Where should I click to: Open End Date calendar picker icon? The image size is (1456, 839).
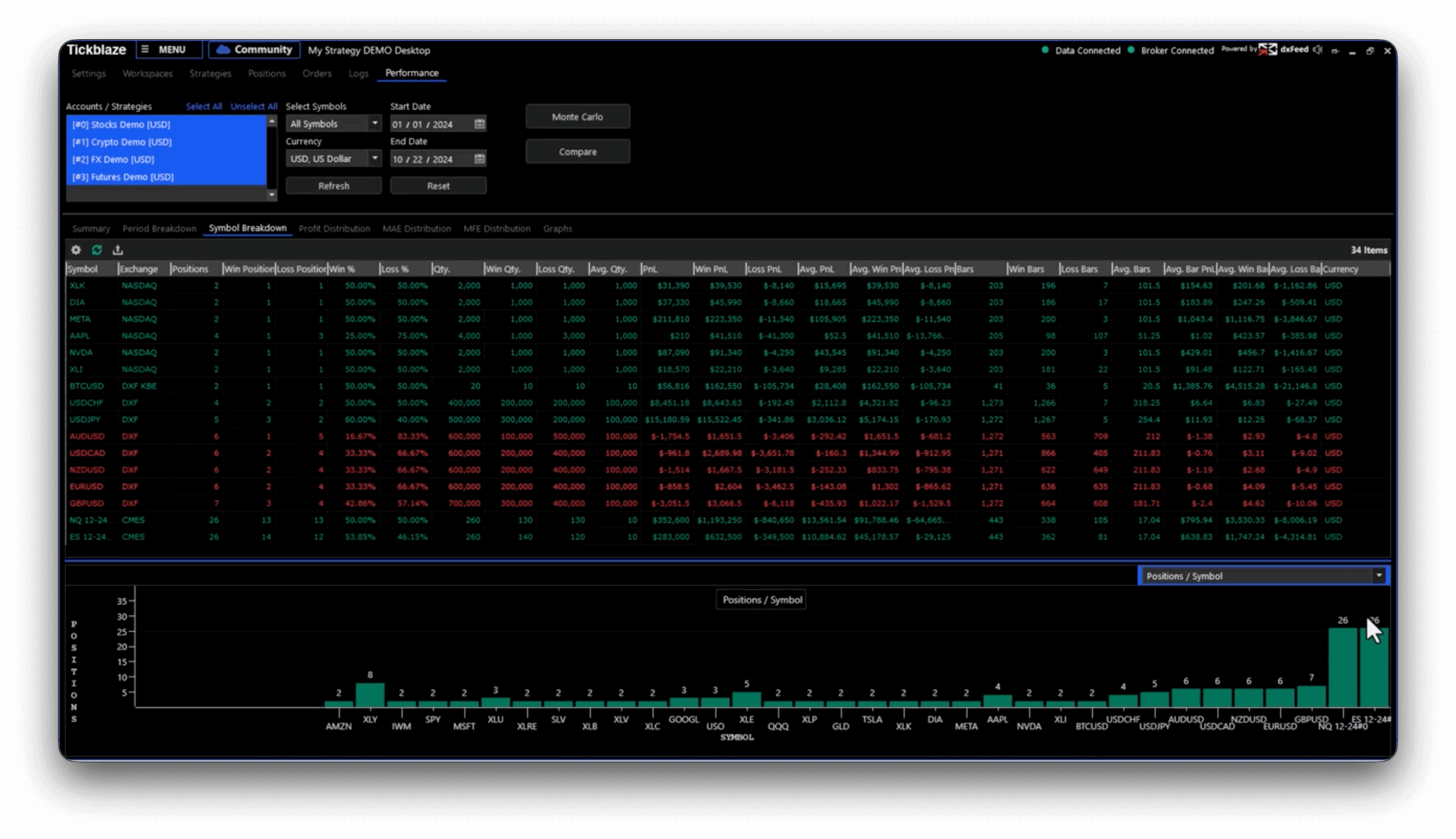[479, 159]
